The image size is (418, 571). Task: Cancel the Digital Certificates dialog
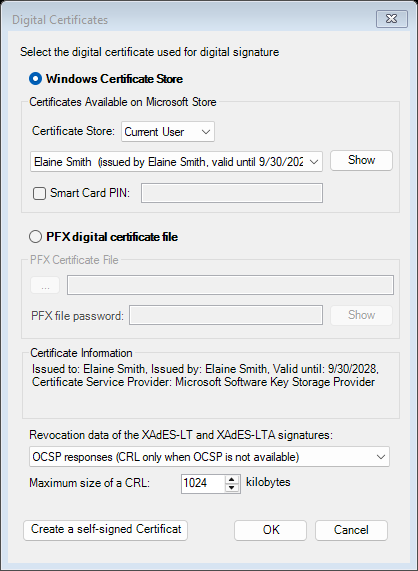pos(351,530)
